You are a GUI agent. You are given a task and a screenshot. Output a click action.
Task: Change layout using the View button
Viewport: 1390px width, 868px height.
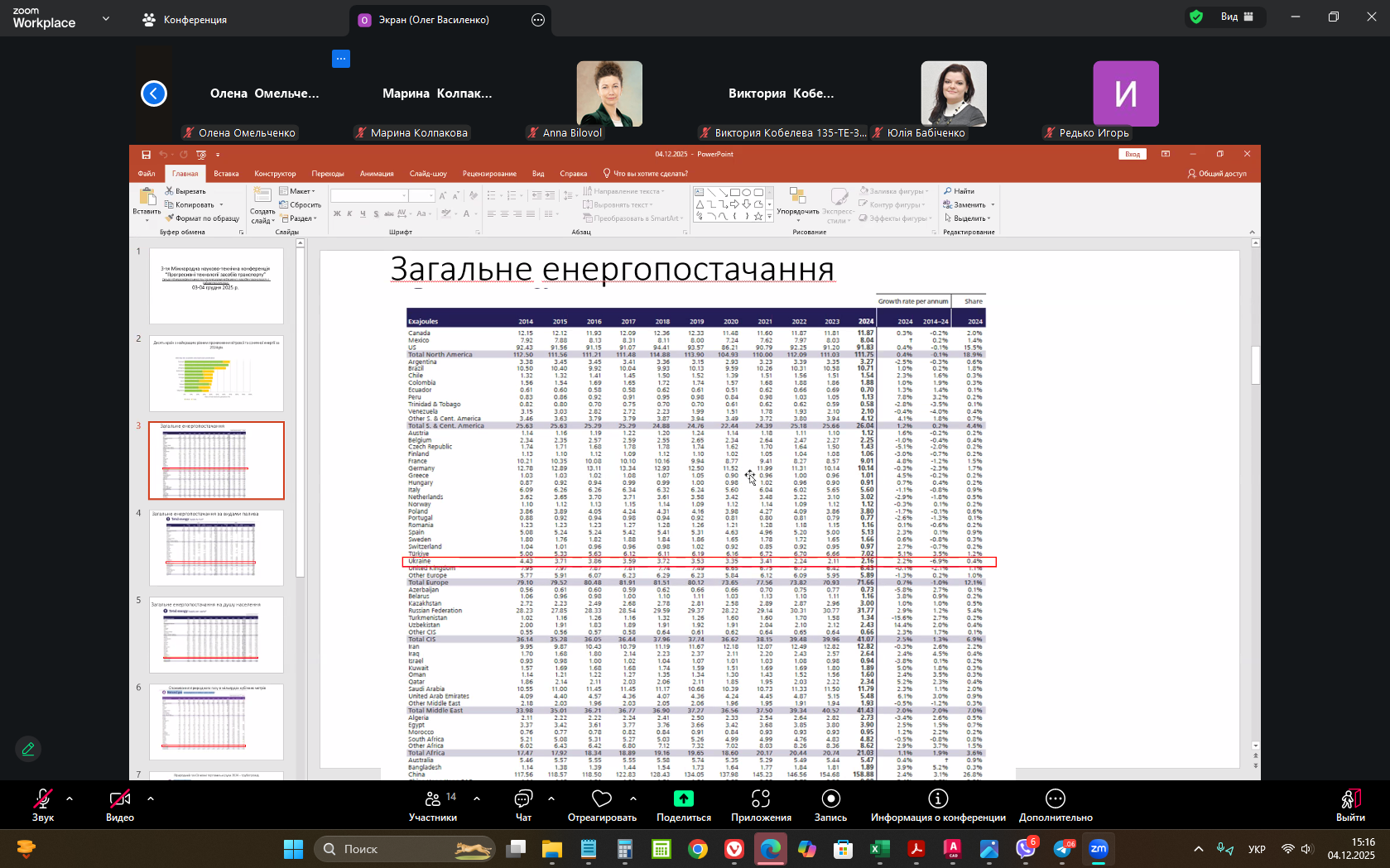coord(1237,17)
